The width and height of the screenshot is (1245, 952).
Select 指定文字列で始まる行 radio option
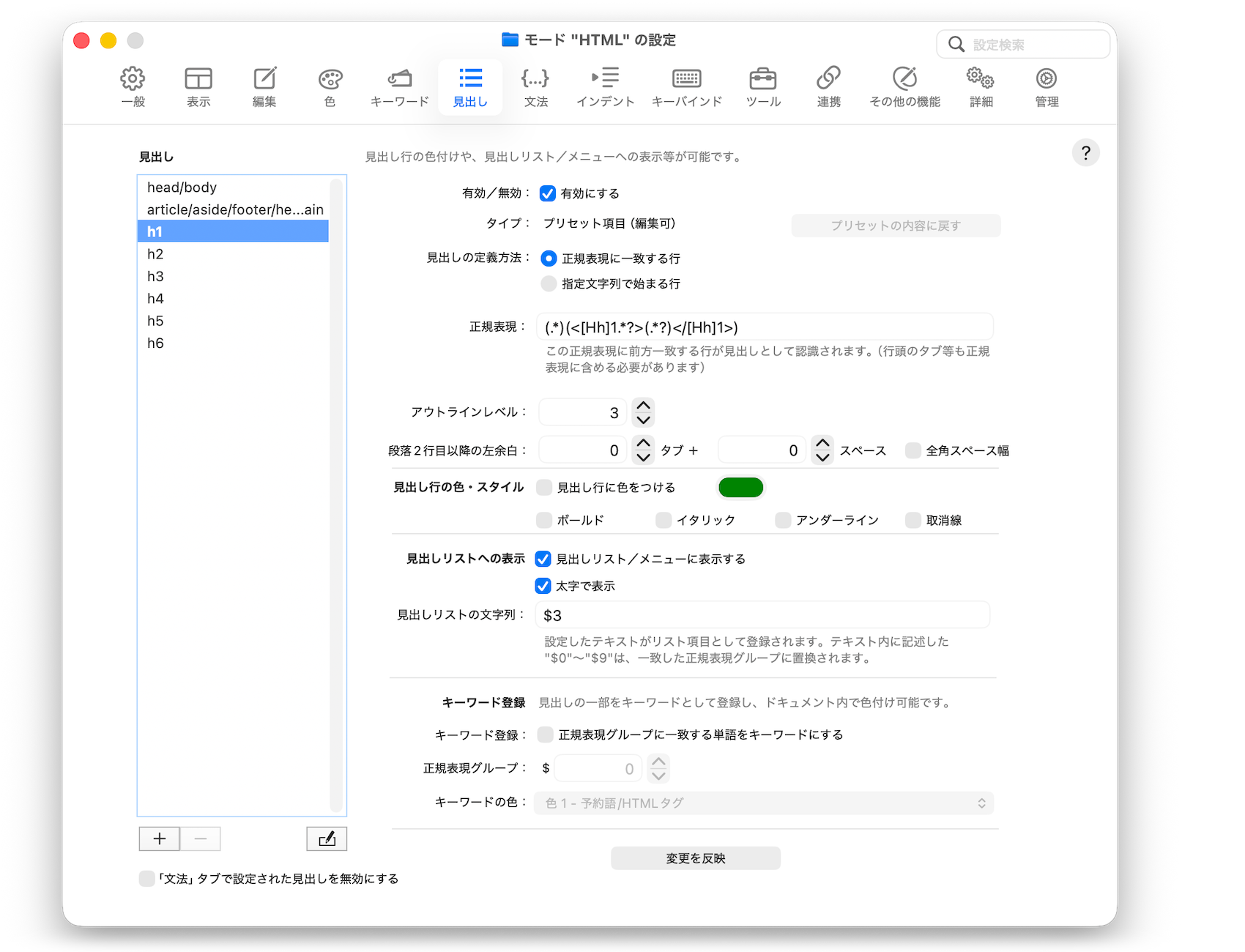click(x=549, y=283)
